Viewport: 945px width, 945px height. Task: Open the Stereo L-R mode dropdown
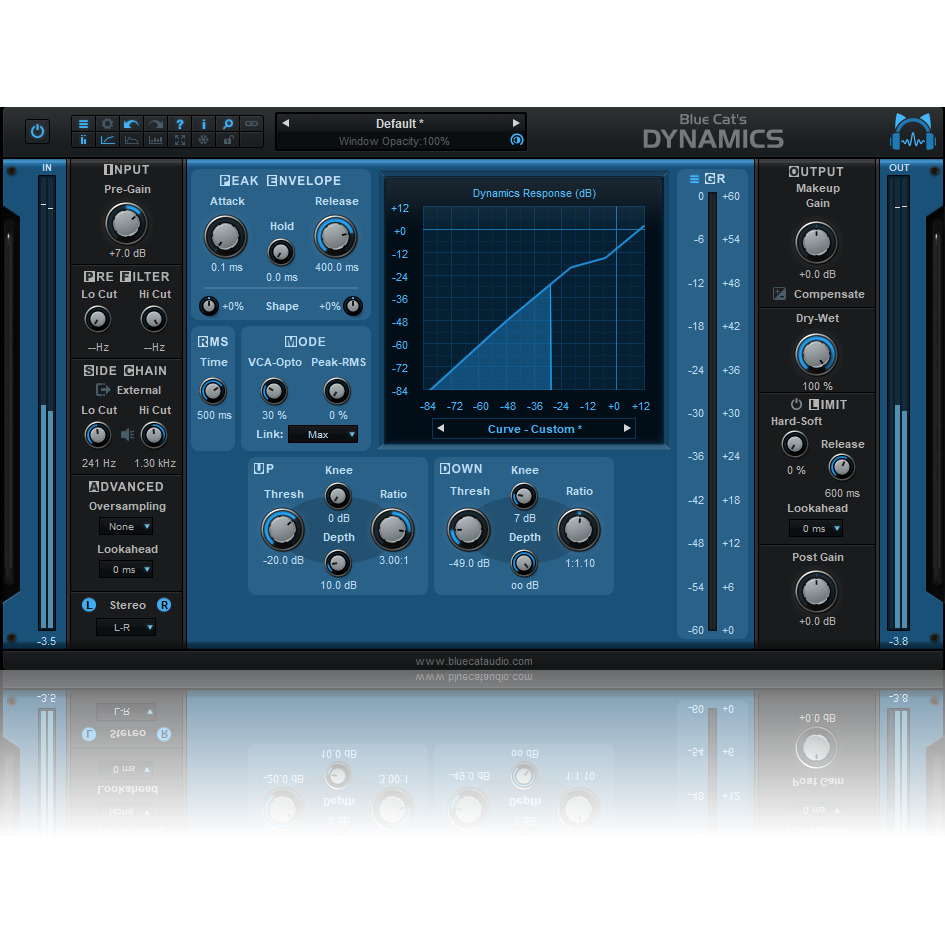click(x=127, y=627)
